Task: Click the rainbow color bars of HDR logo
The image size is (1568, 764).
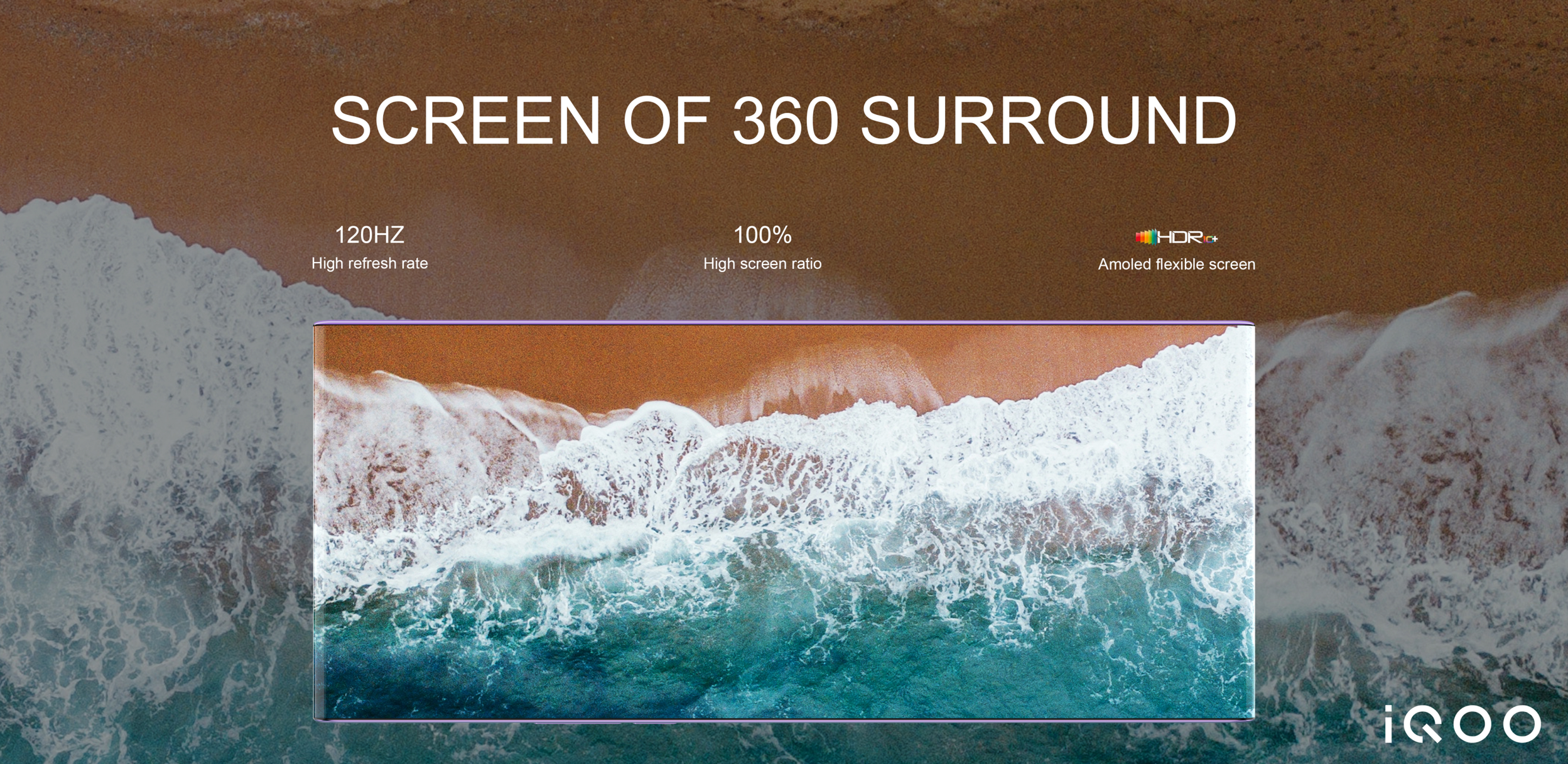Action: click(x=1145, y=237)
